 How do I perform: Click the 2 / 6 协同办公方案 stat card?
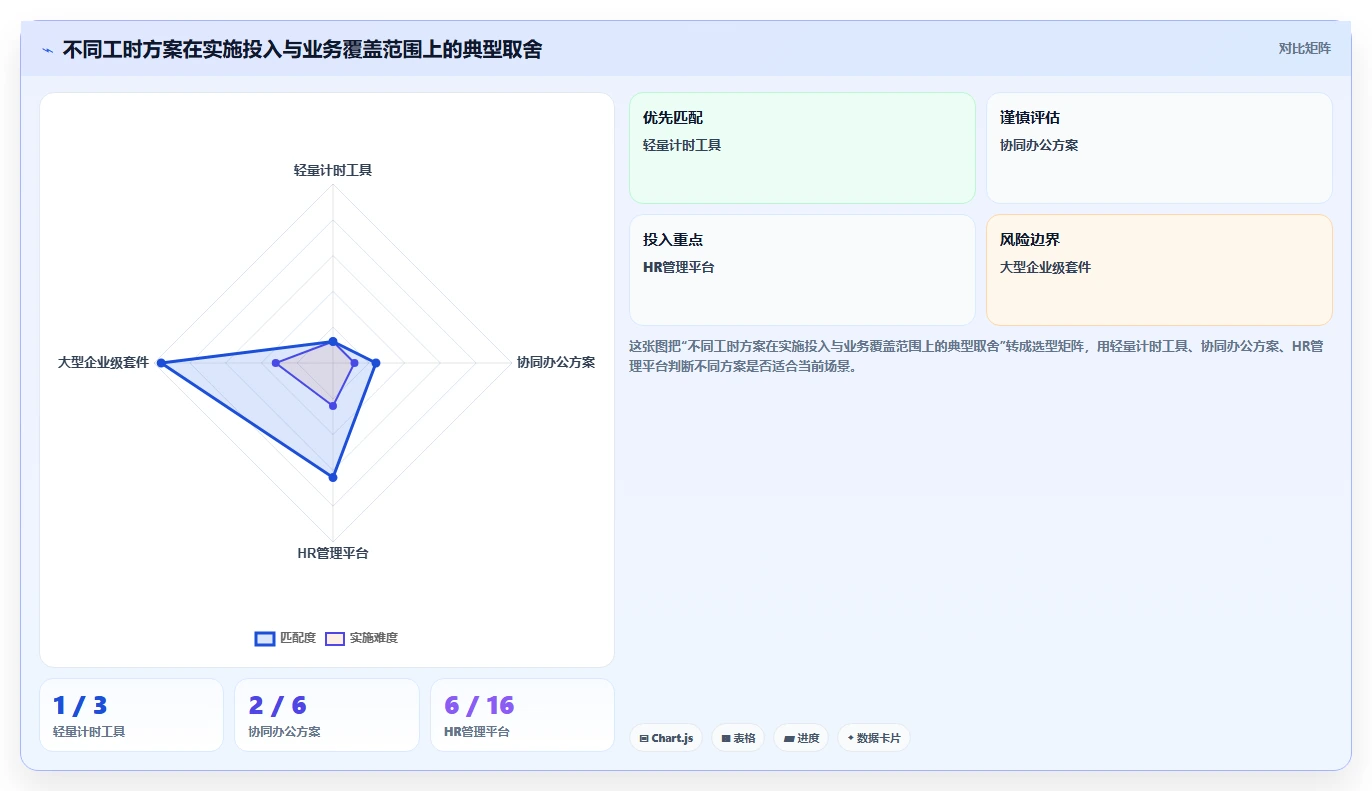point(327,715)
